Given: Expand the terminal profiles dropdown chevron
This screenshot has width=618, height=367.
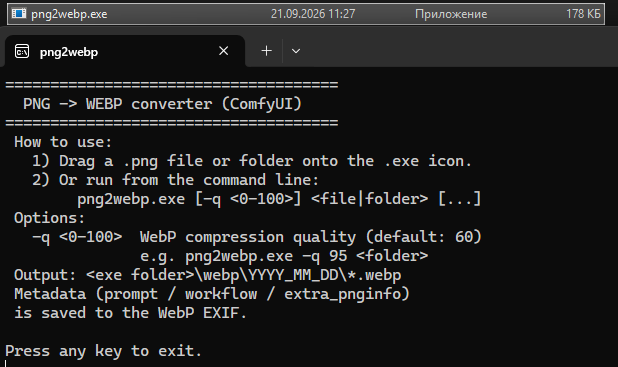Looking at the screenshot, I should click(x=296, y=51).
